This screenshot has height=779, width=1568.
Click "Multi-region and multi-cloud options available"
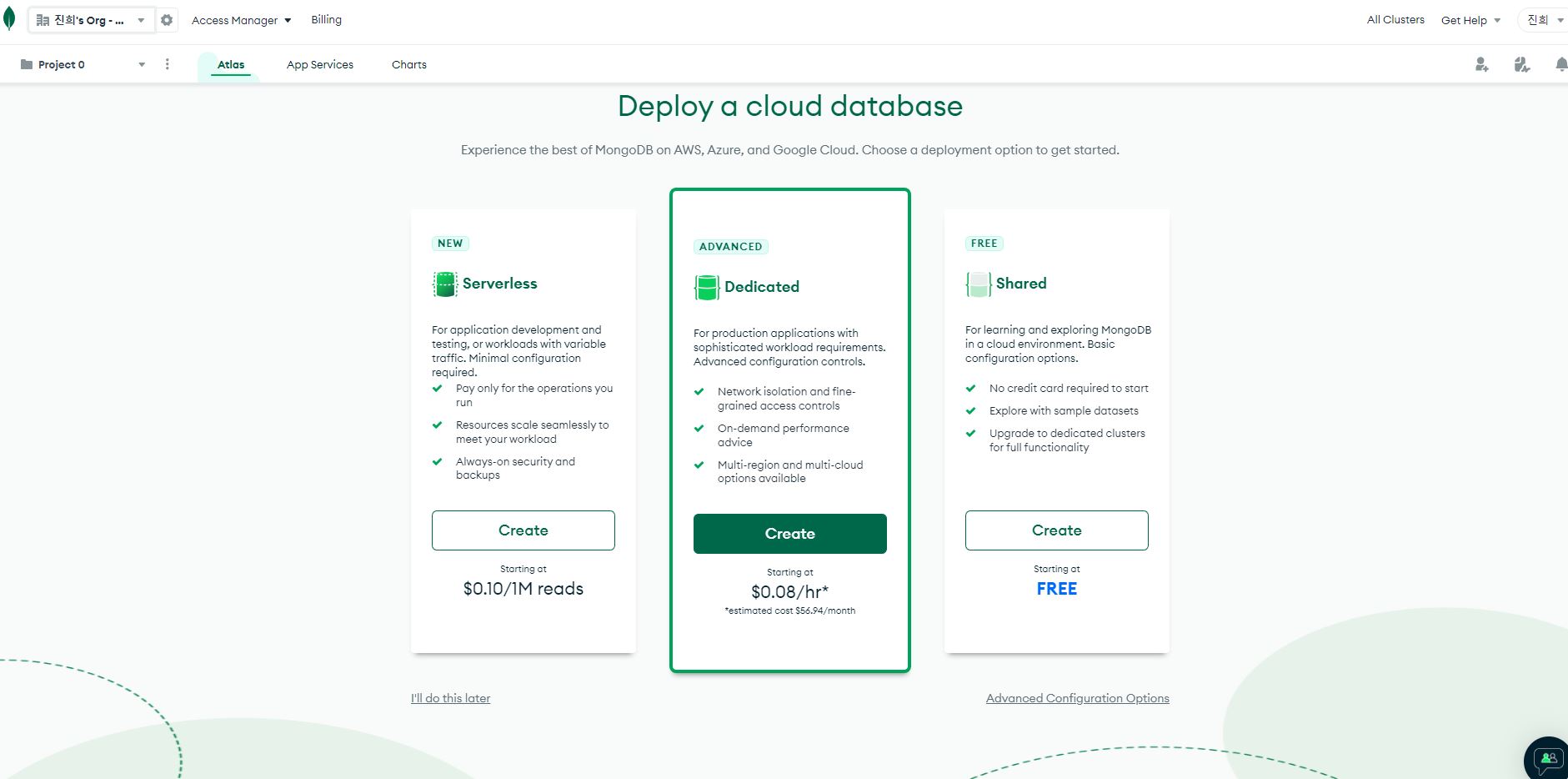(790, 472)
